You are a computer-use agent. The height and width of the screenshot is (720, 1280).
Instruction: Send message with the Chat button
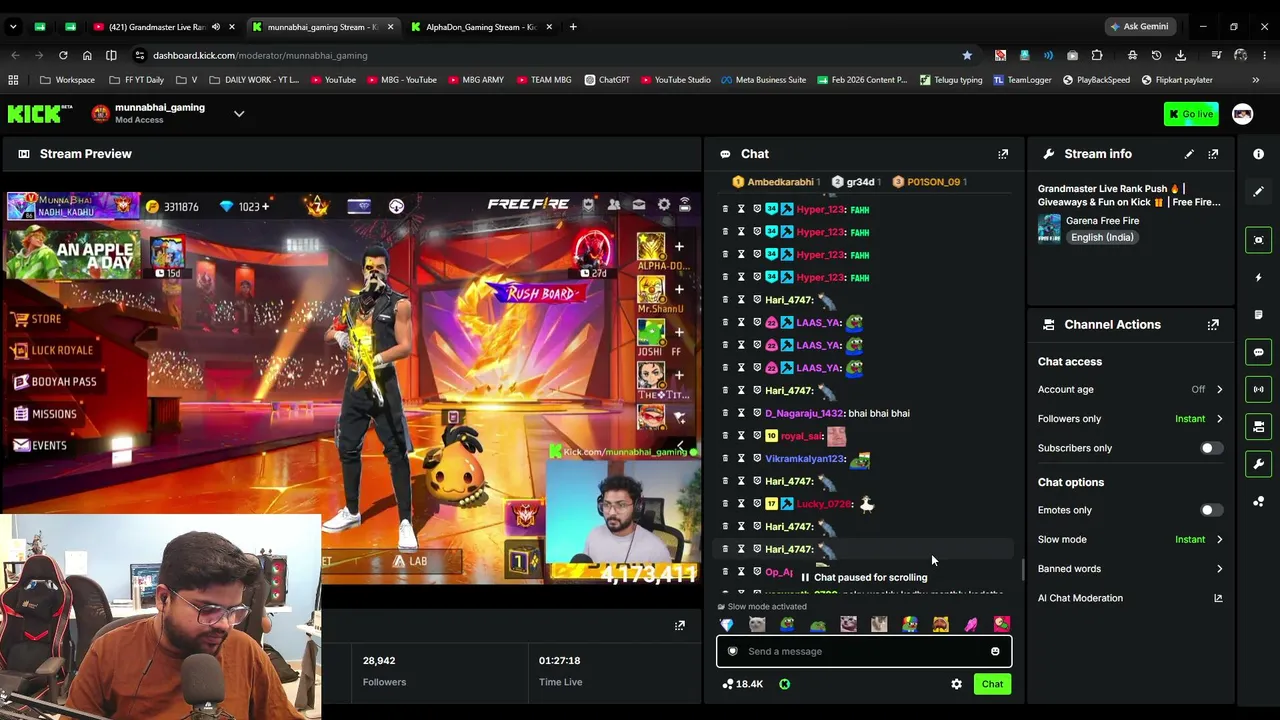point(992,684)
